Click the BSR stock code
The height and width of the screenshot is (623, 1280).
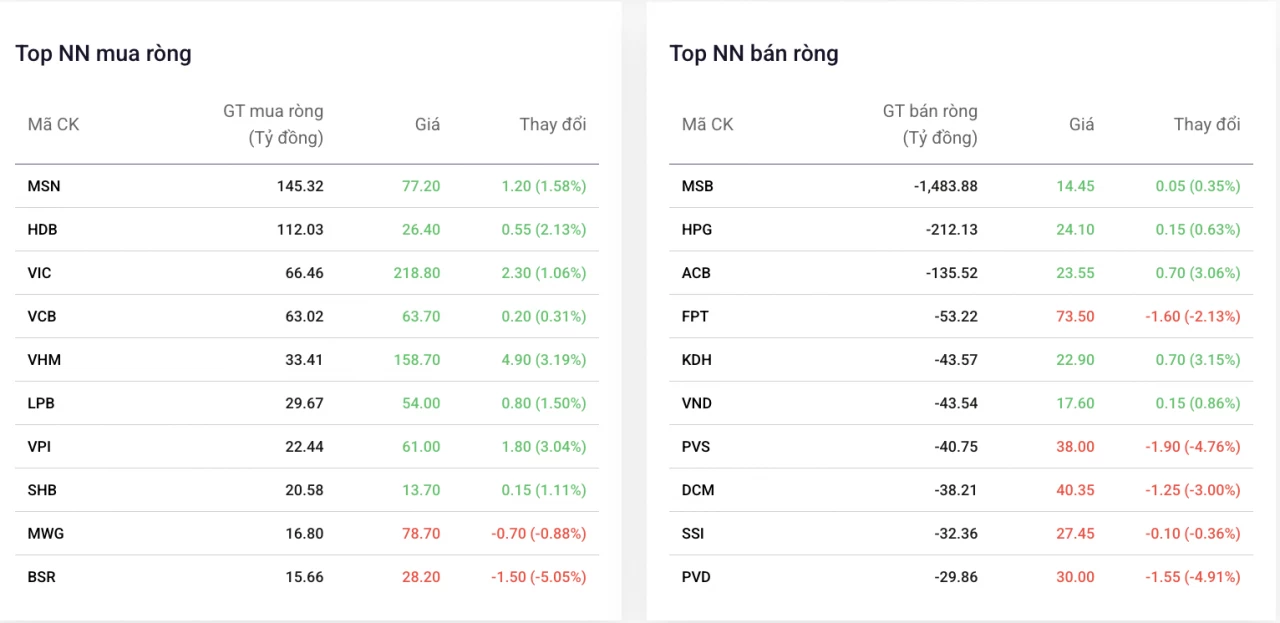[42, 578]
